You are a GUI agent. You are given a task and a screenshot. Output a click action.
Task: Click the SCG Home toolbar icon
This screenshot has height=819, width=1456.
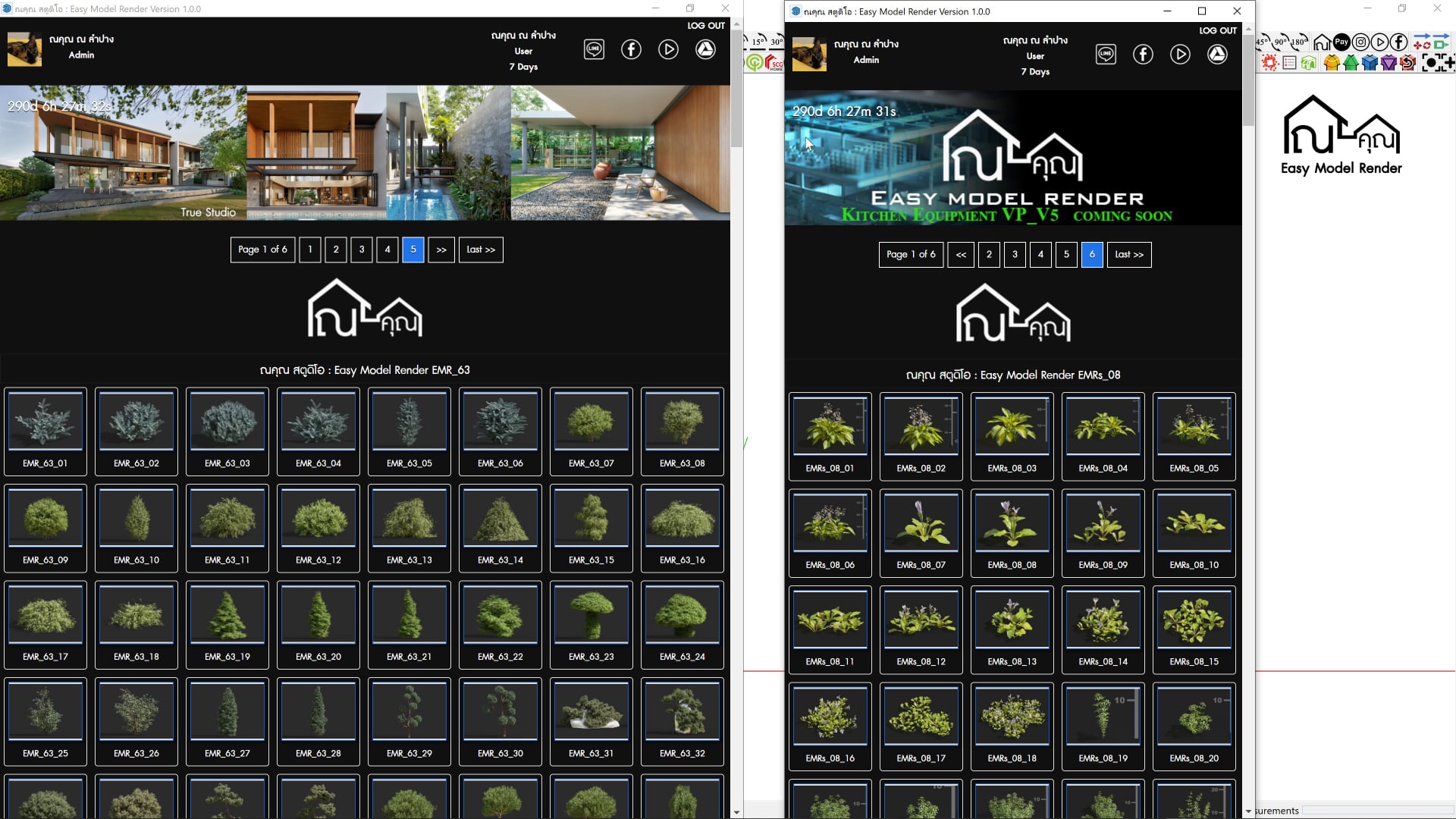[x=773, y=62]
